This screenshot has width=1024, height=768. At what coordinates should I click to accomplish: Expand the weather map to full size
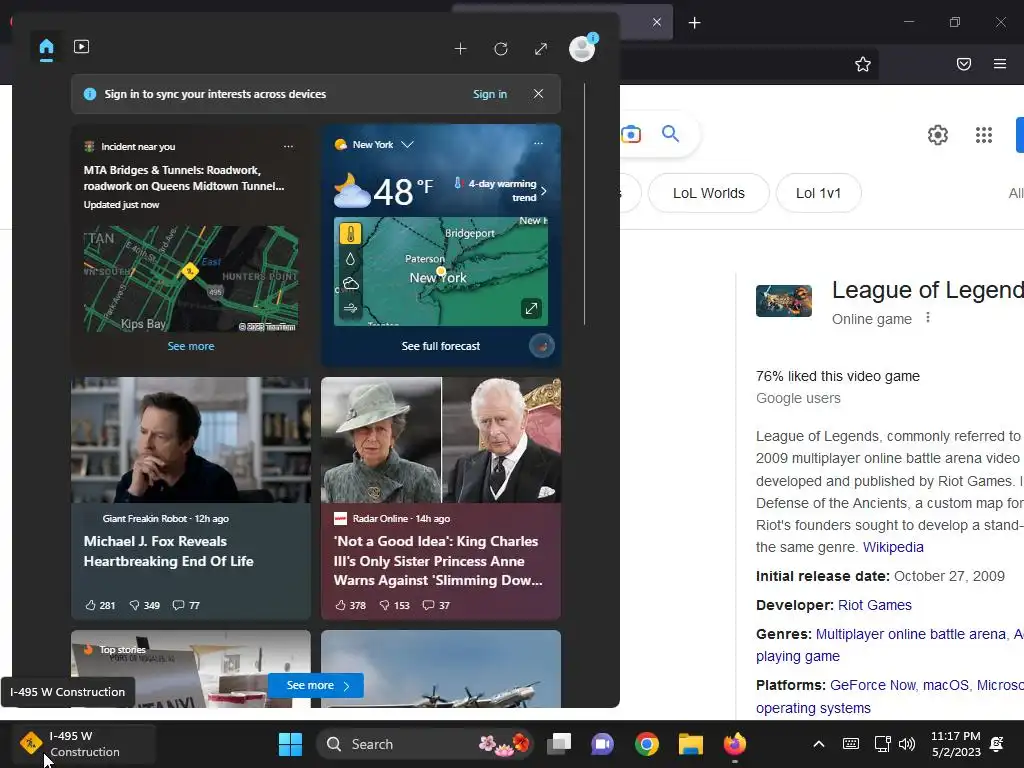pyautogui.click(x=531, y=308)
